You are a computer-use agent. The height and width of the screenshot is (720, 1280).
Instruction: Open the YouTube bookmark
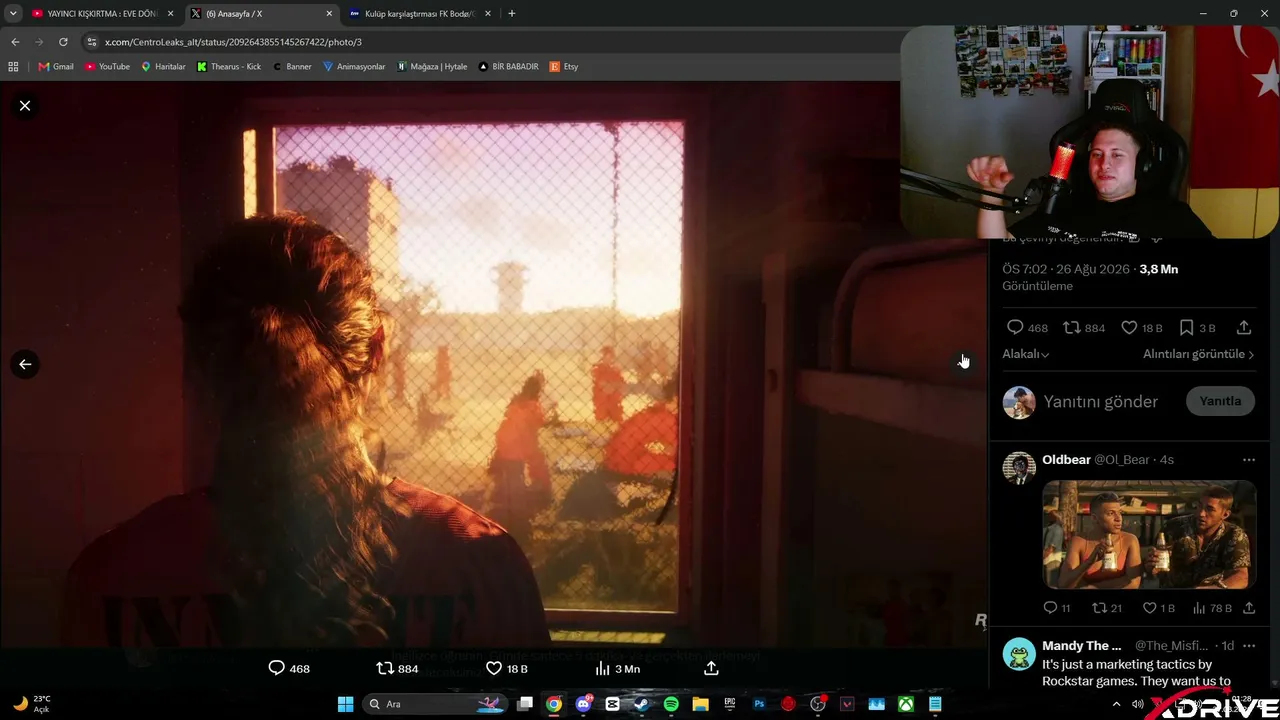point(107,67)
